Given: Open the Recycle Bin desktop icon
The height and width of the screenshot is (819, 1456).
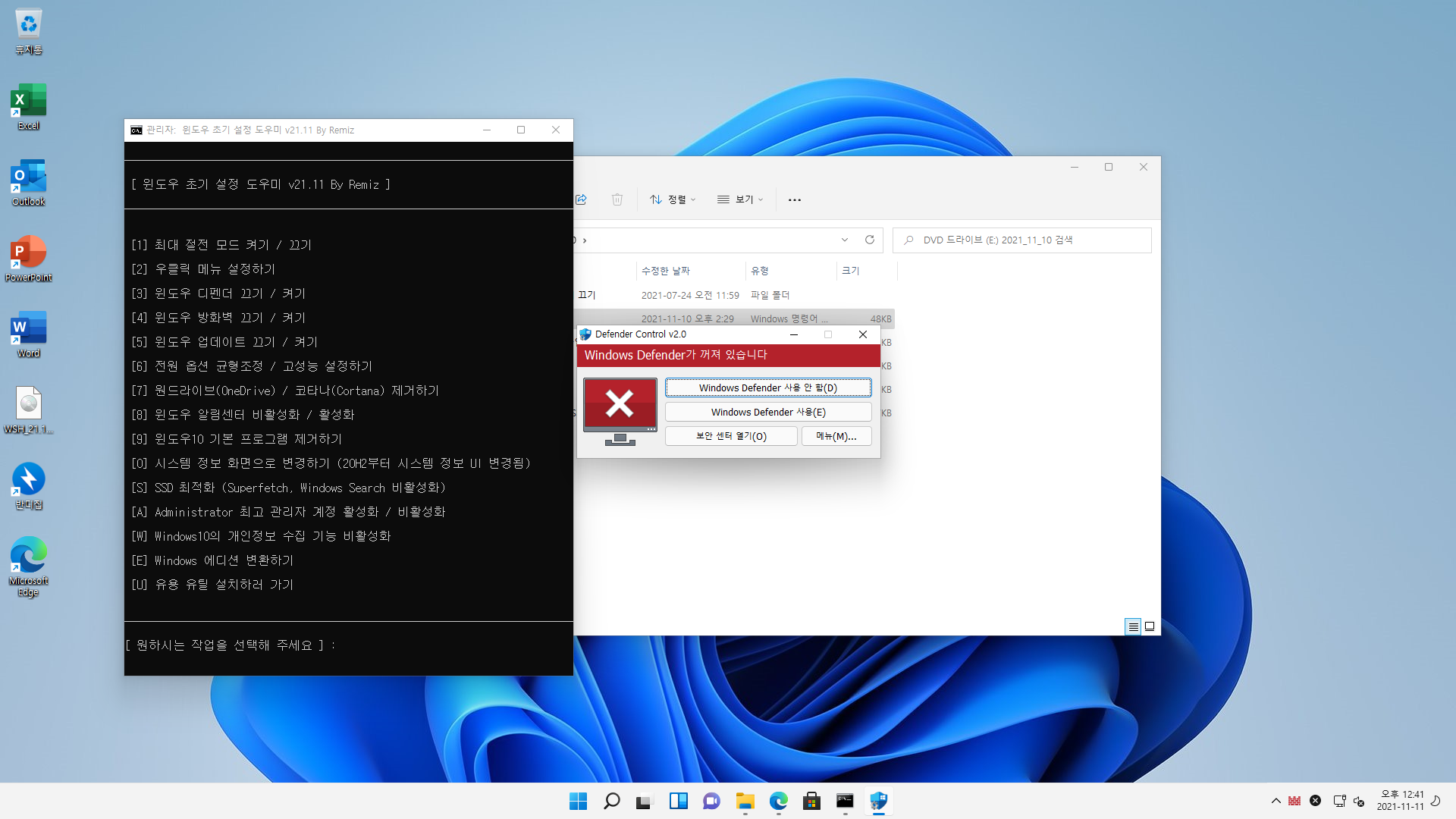Looking at the screenshot, I should click(x=28, y=32).
